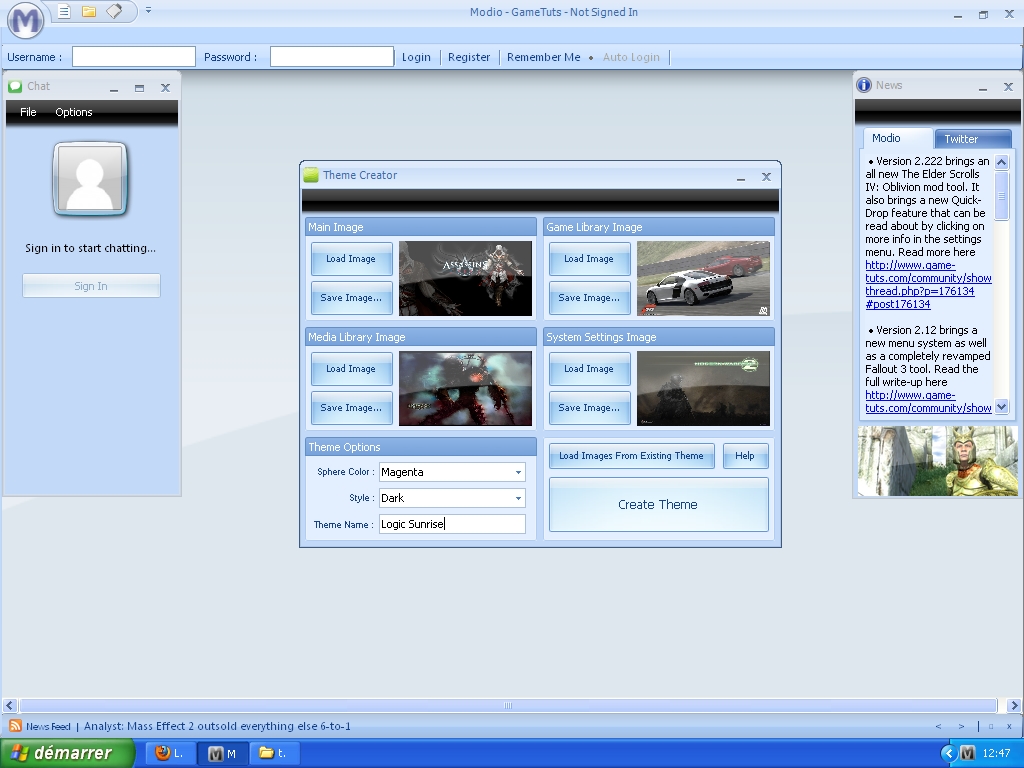Save the Game Library Image
The width and height of the screenshot is (1024, 768).
point(589,298)
